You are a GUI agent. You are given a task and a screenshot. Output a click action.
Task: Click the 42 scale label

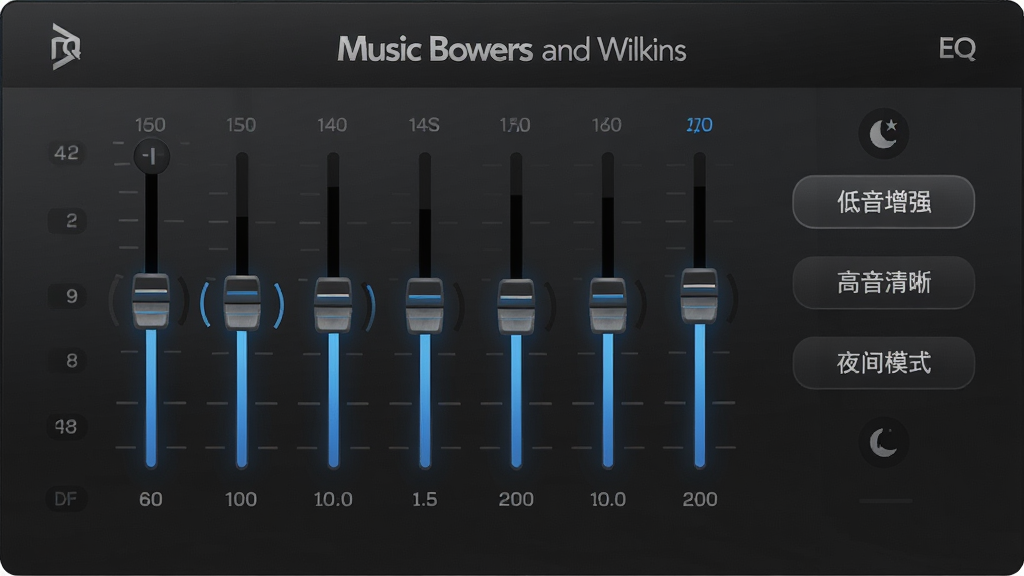click(x=67, y=153)
